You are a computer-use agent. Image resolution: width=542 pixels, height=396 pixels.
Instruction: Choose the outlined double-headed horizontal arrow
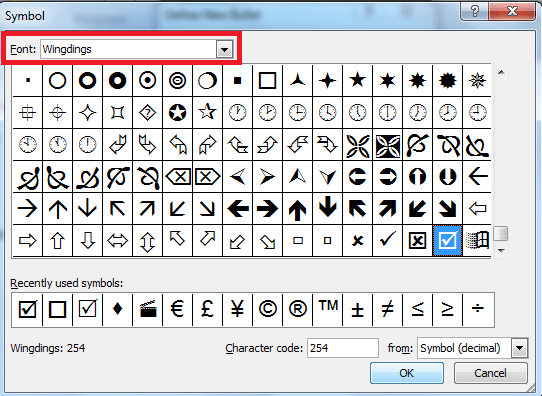point(117,241)
